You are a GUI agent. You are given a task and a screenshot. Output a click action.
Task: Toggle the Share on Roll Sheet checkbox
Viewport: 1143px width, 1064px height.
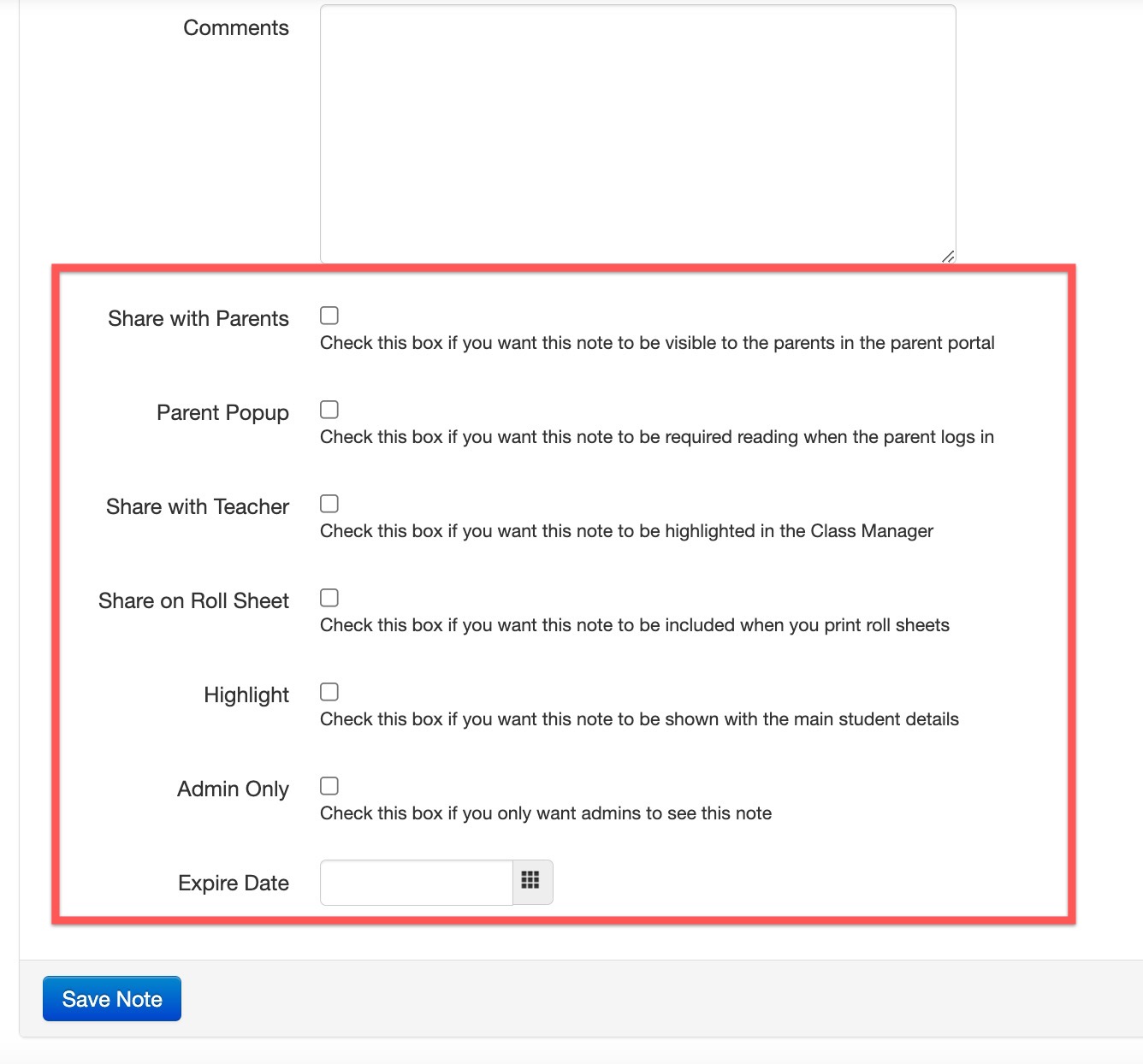(x=329, y=598)
